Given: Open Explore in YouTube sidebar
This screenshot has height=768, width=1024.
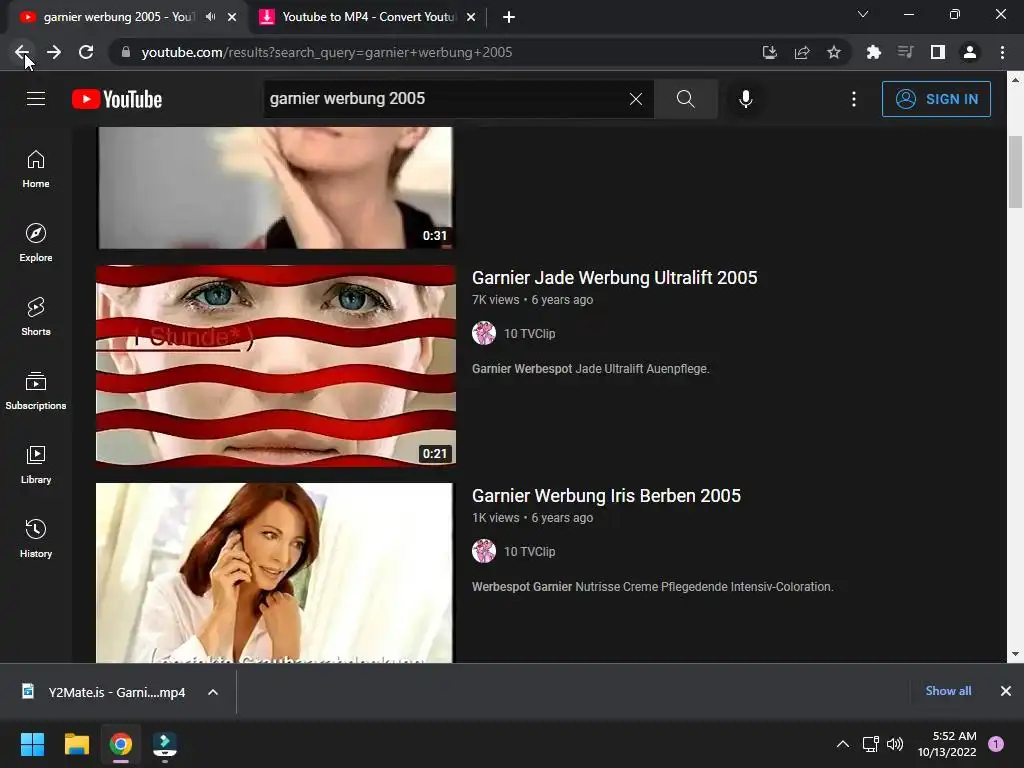Looking at the screenshot, I should pyautogui.click(x=36, y=242).
